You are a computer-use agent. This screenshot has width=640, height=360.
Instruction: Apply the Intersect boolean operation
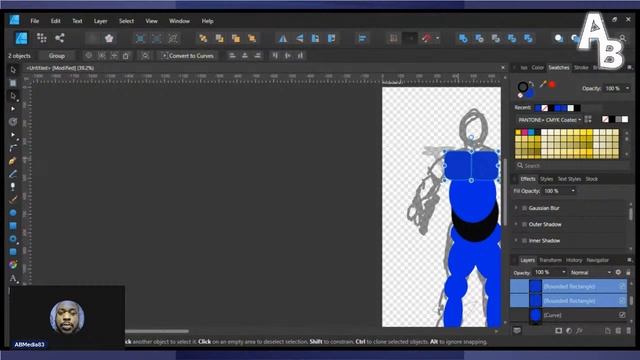(x=496, y=38)
